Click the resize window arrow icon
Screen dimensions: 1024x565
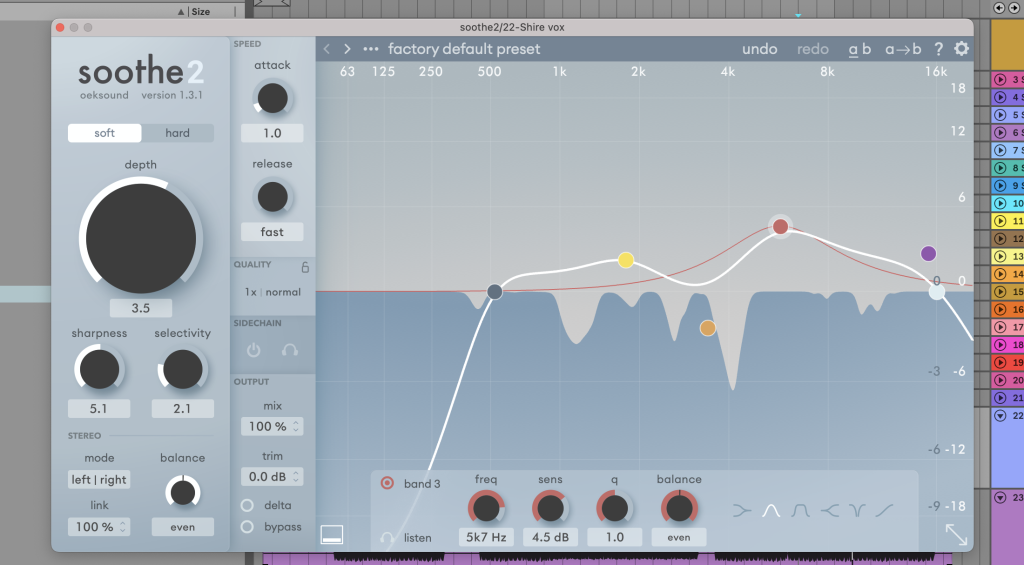(x=956, y=535)
